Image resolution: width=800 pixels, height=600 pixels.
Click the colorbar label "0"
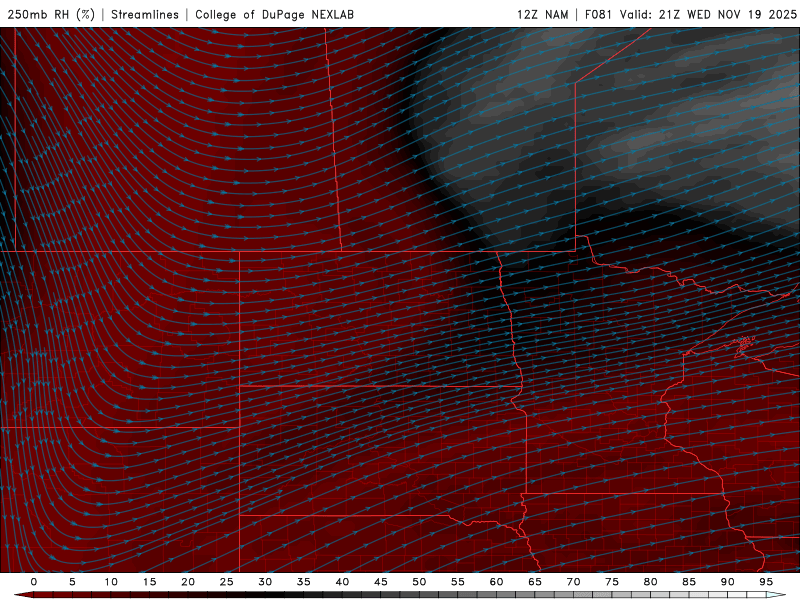click(34, 582)
